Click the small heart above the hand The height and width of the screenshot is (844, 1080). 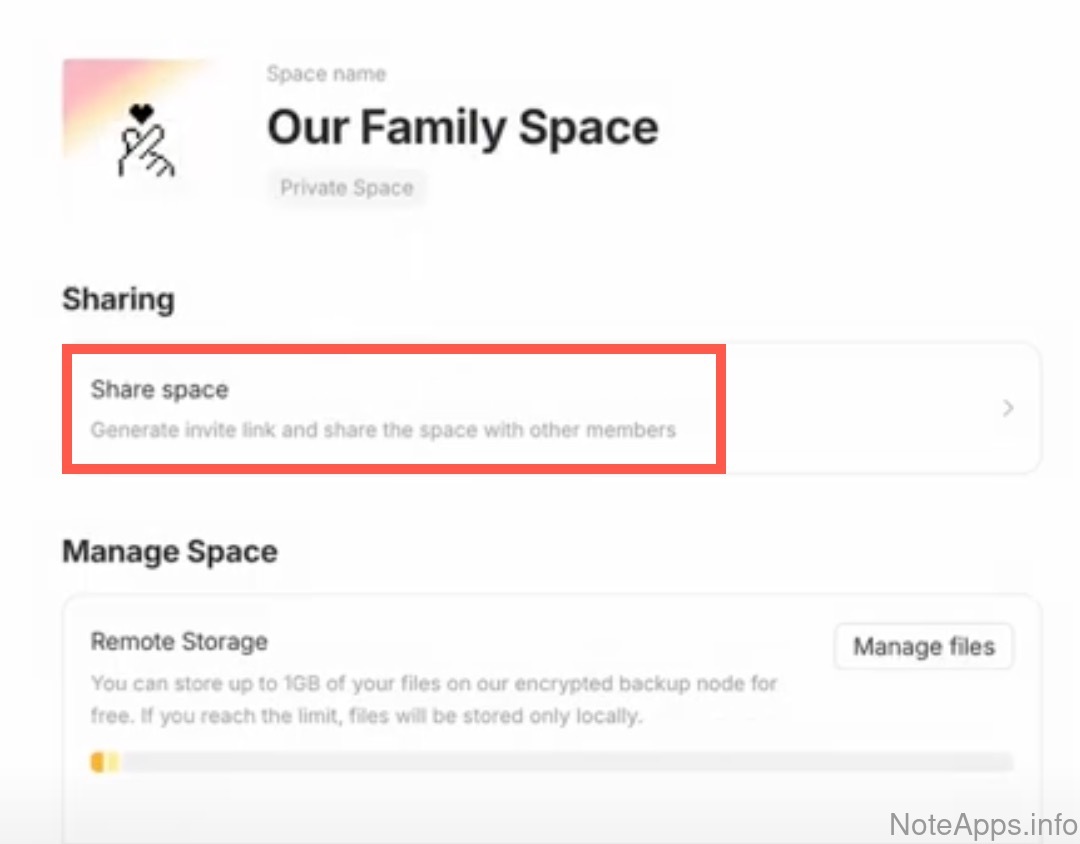[142, 115]
